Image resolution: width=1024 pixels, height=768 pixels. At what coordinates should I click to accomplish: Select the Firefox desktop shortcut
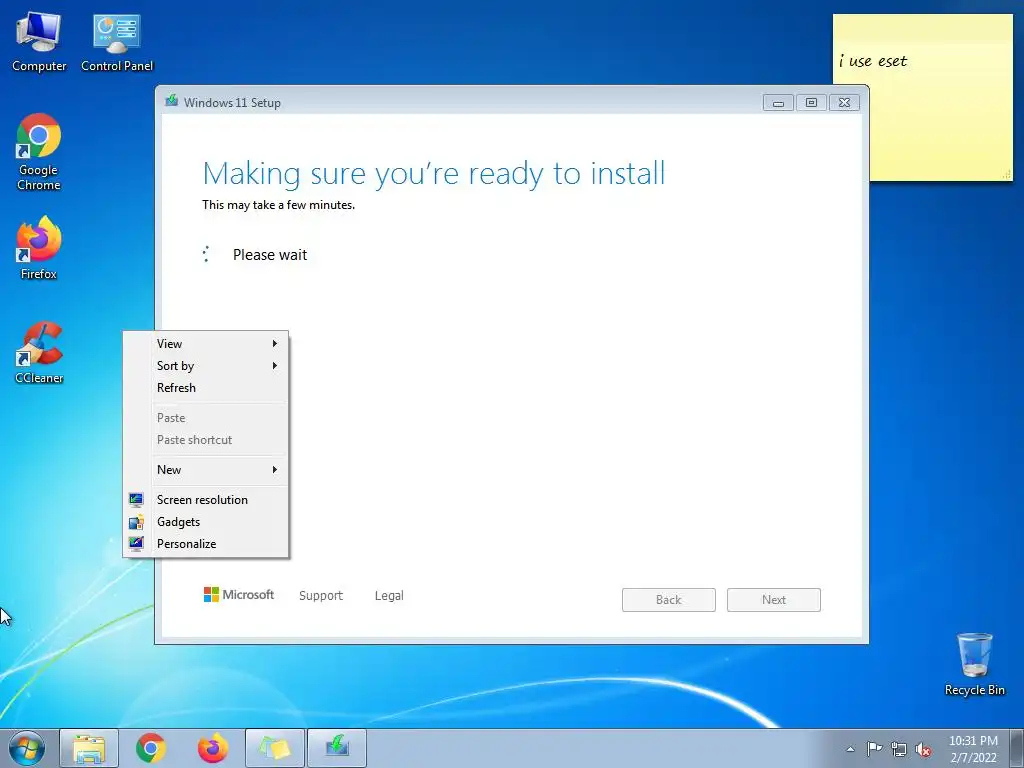coord(39,248)
